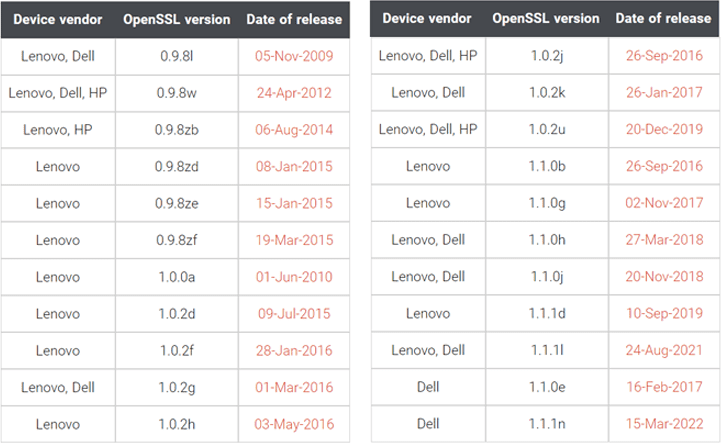
Task: Click the 27-Mar-2018 release date
Action: pos(663,240)
